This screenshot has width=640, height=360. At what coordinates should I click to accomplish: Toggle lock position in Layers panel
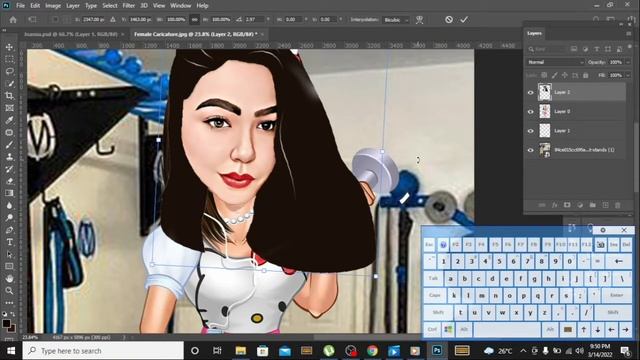point(564,76)
